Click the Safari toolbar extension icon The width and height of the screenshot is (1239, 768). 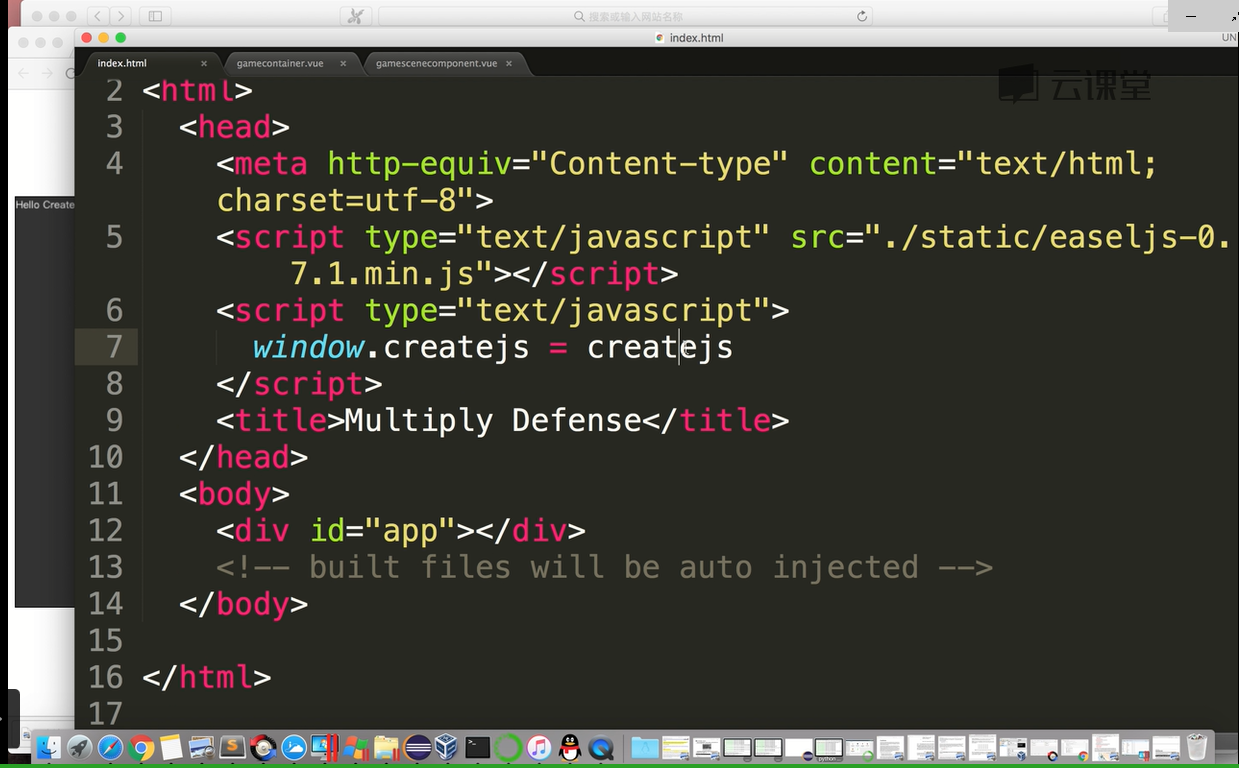pos(355,16)
